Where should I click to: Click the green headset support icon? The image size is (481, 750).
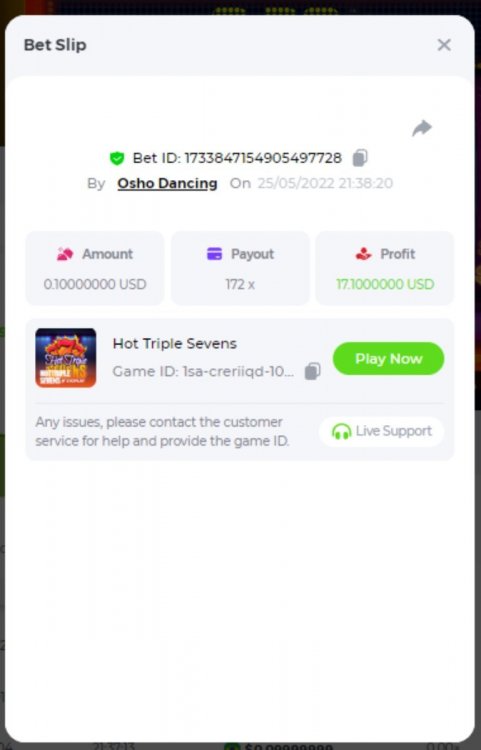tap(341, 431)
